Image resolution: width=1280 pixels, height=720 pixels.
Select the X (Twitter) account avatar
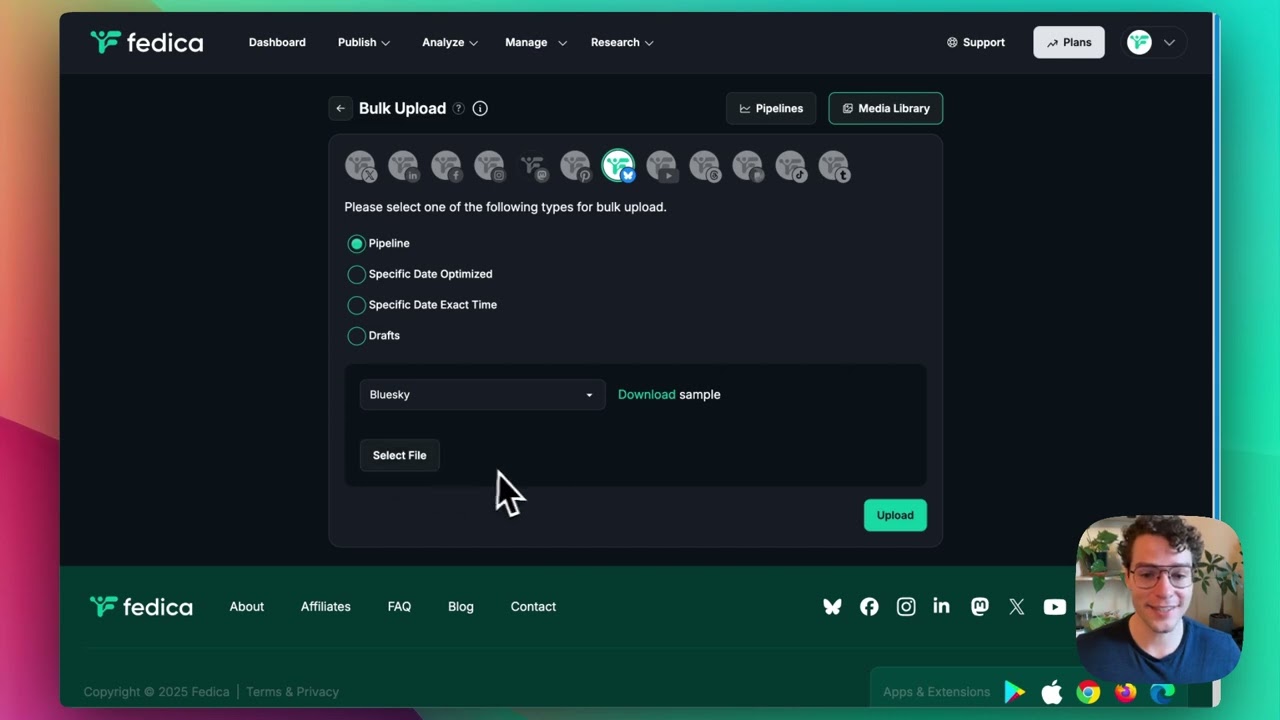(360, 166)
